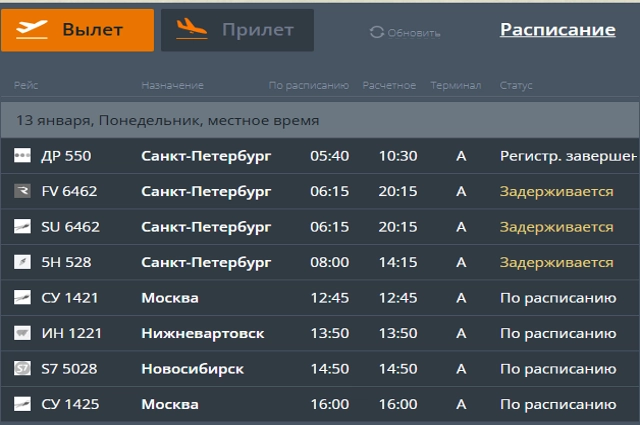The image size is (640, 425).
Task: Click the Обновить refresh text
Action: 413,33
